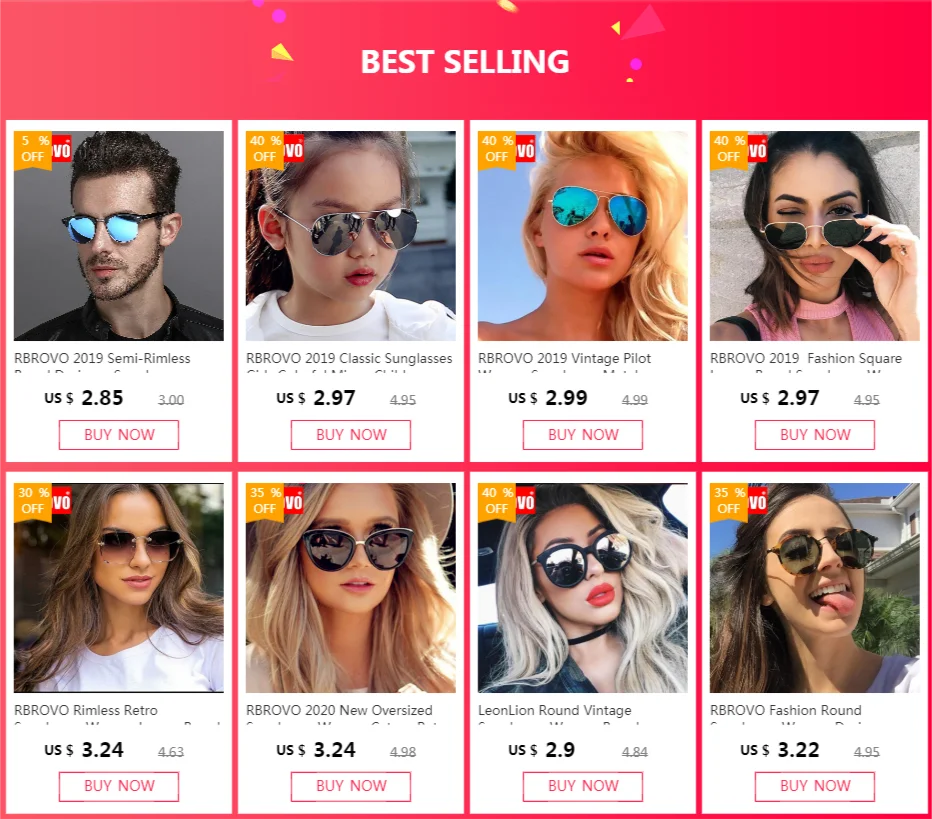Buy the LeonLion Round Vintage at 2.9
Screen dimensions: 932x819
[x=582, y=786]
